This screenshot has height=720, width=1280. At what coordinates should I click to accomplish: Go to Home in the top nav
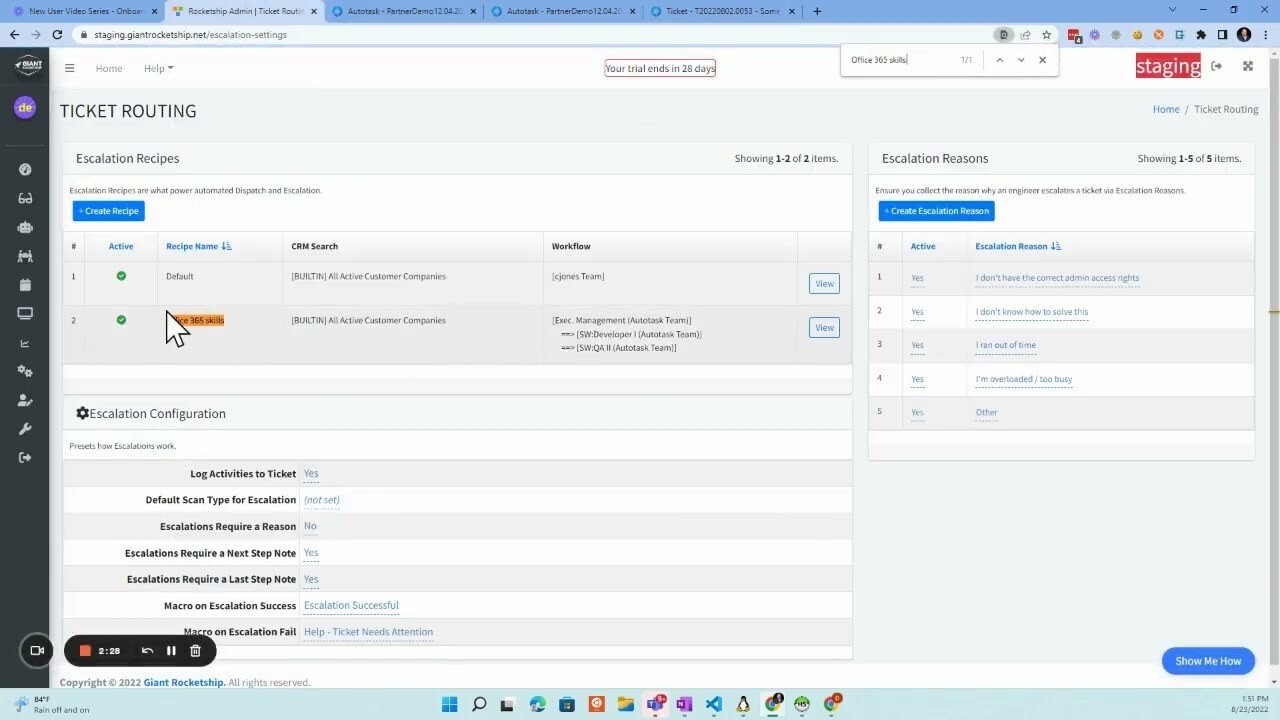coord(109,68)
